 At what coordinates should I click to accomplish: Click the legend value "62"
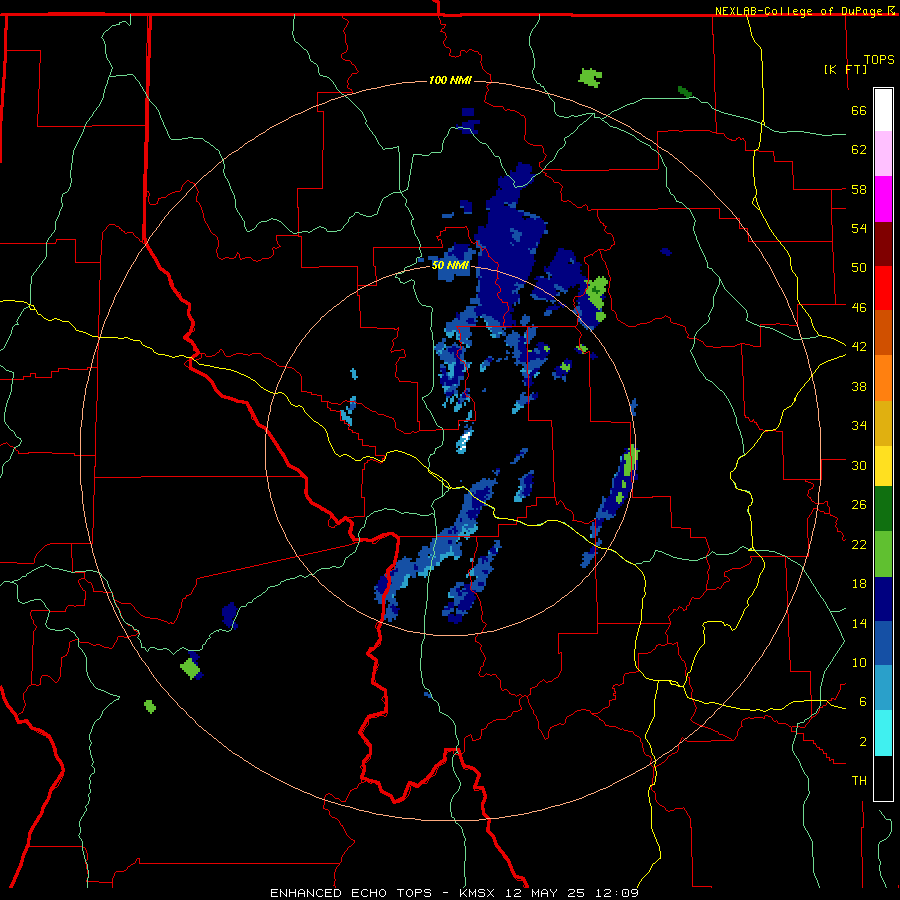859,150
